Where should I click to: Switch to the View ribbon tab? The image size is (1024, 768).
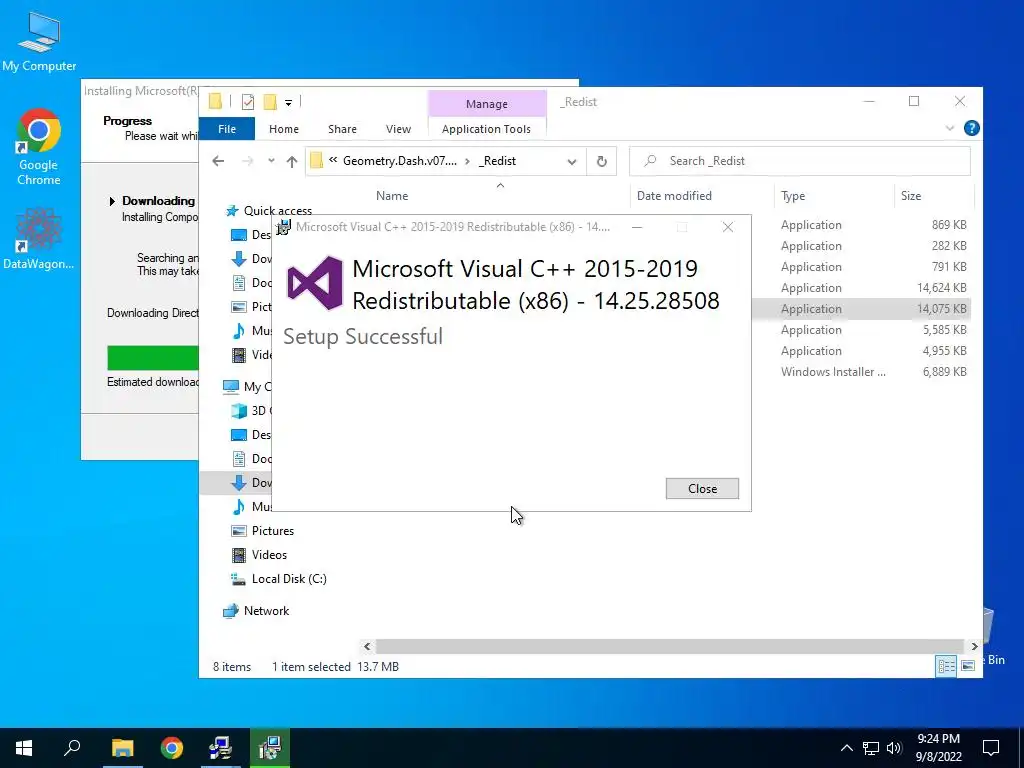click(398, 129)
